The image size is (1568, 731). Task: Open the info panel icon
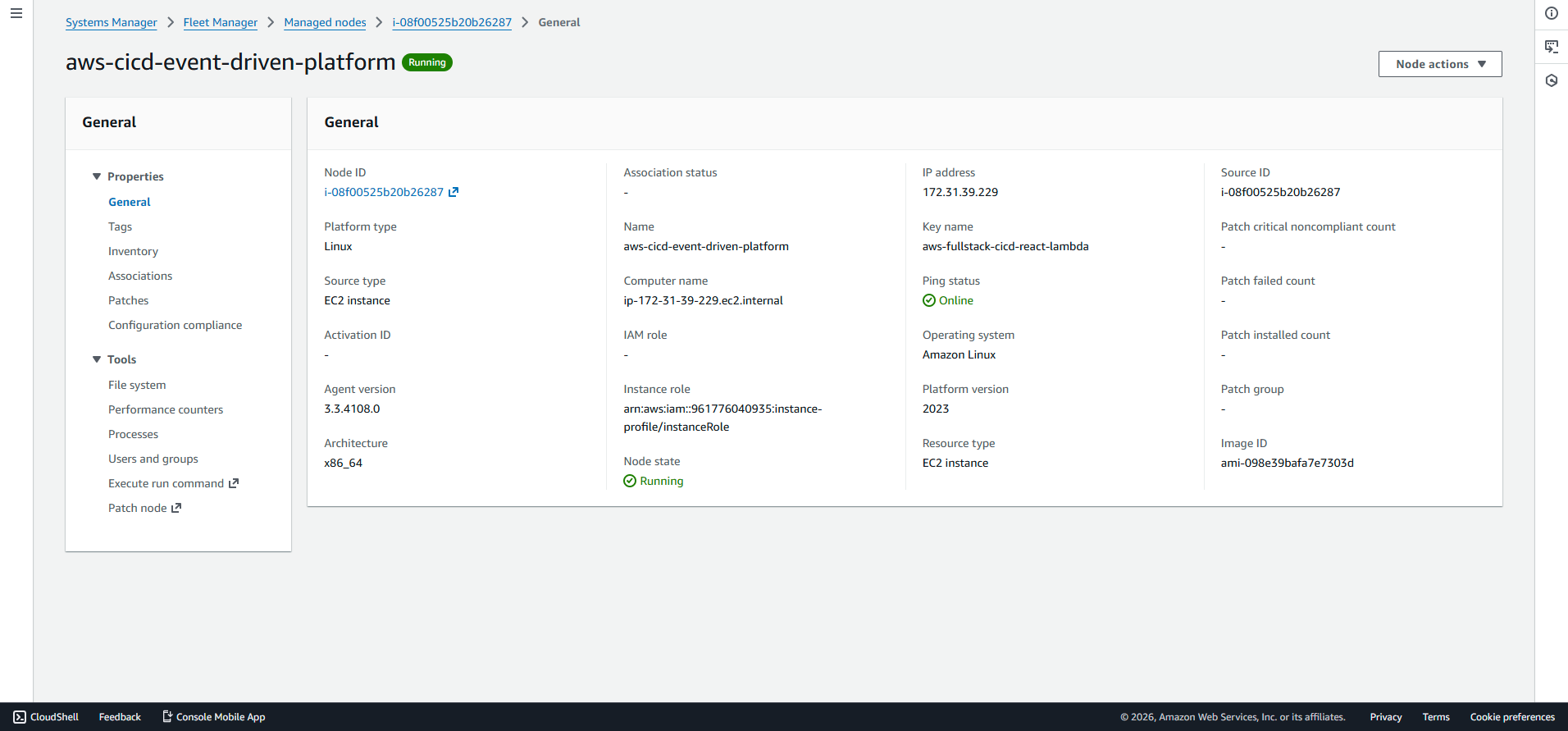pyautogui.click(x=1552, y=13)
